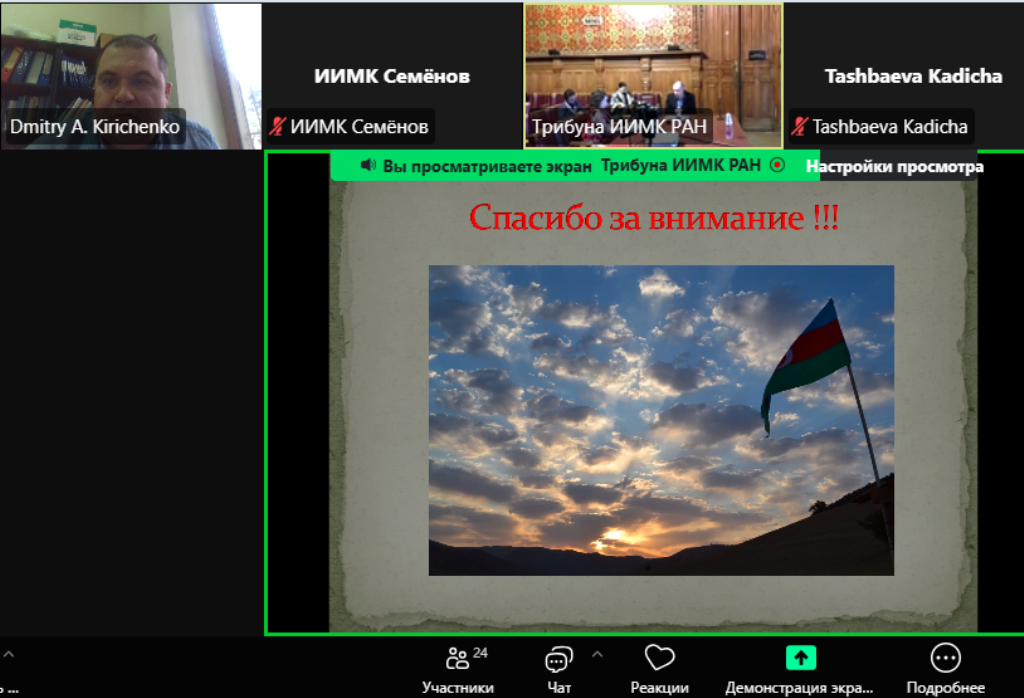1024x698 pixels.
Task: Open the Chat (Чат) panel
Action: pyautogui.click(x=558, y=659)
